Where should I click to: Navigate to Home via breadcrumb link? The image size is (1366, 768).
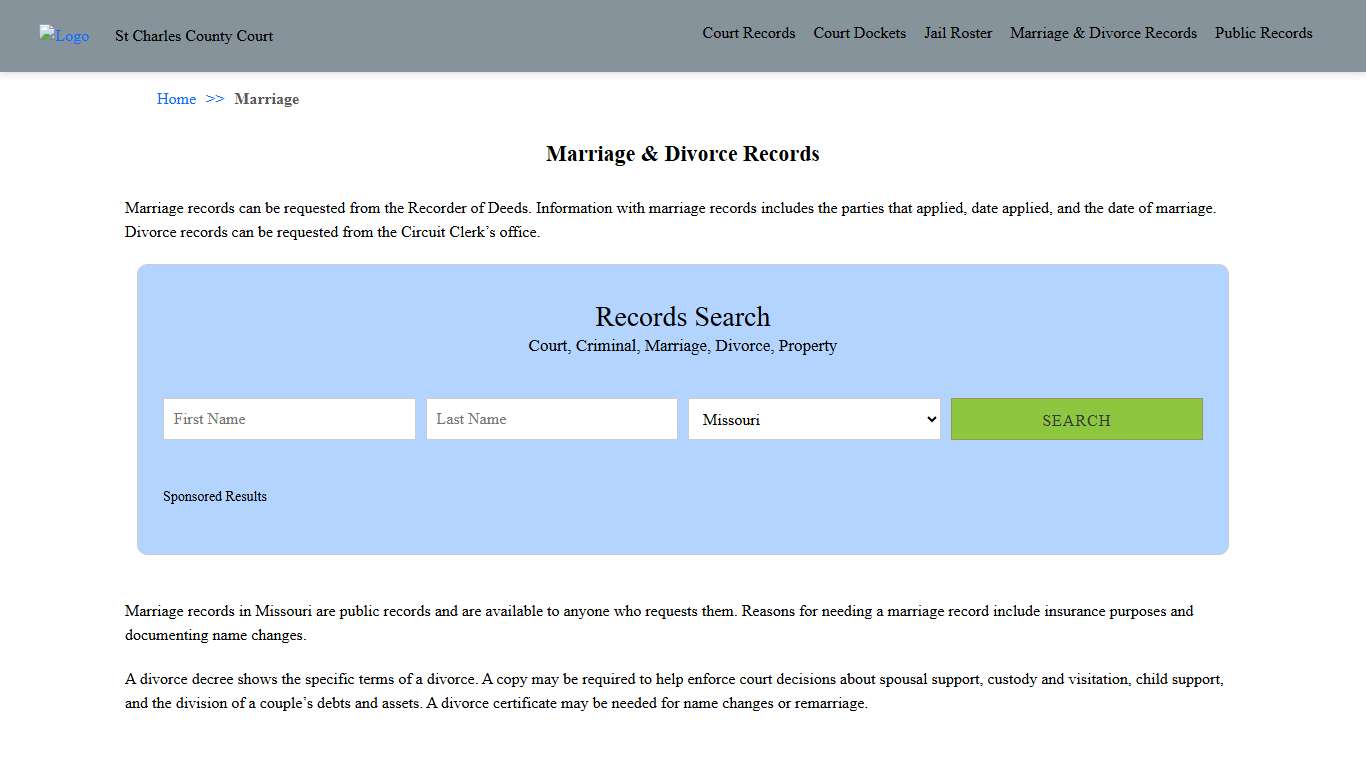176,99
